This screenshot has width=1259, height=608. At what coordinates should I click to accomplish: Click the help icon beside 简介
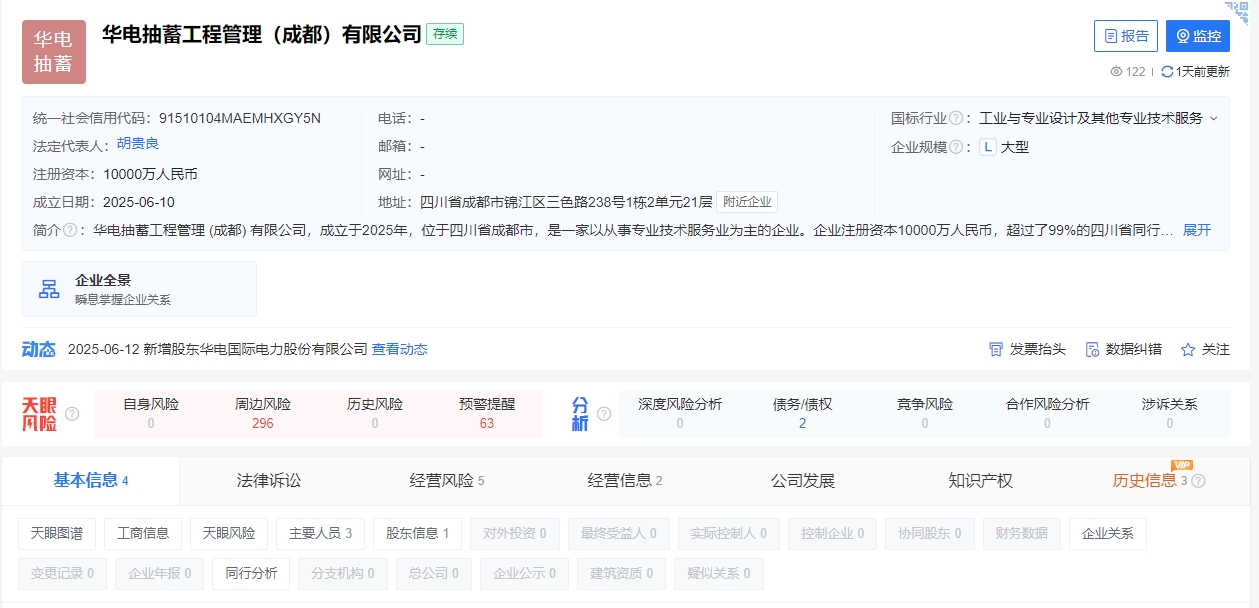70,230
